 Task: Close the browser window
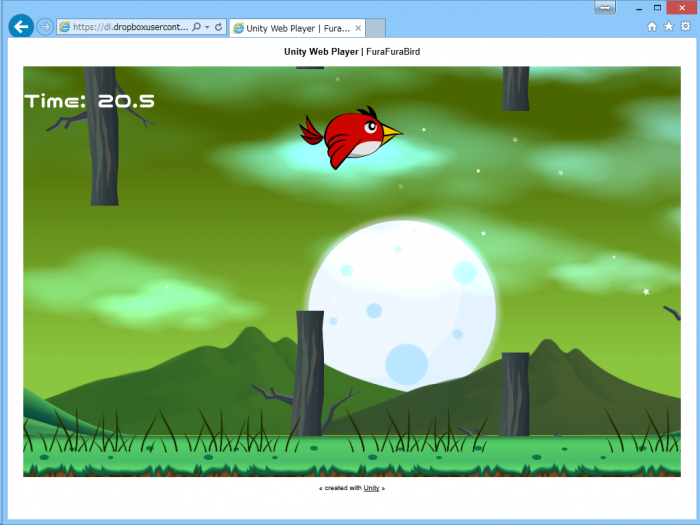(682, 8)
